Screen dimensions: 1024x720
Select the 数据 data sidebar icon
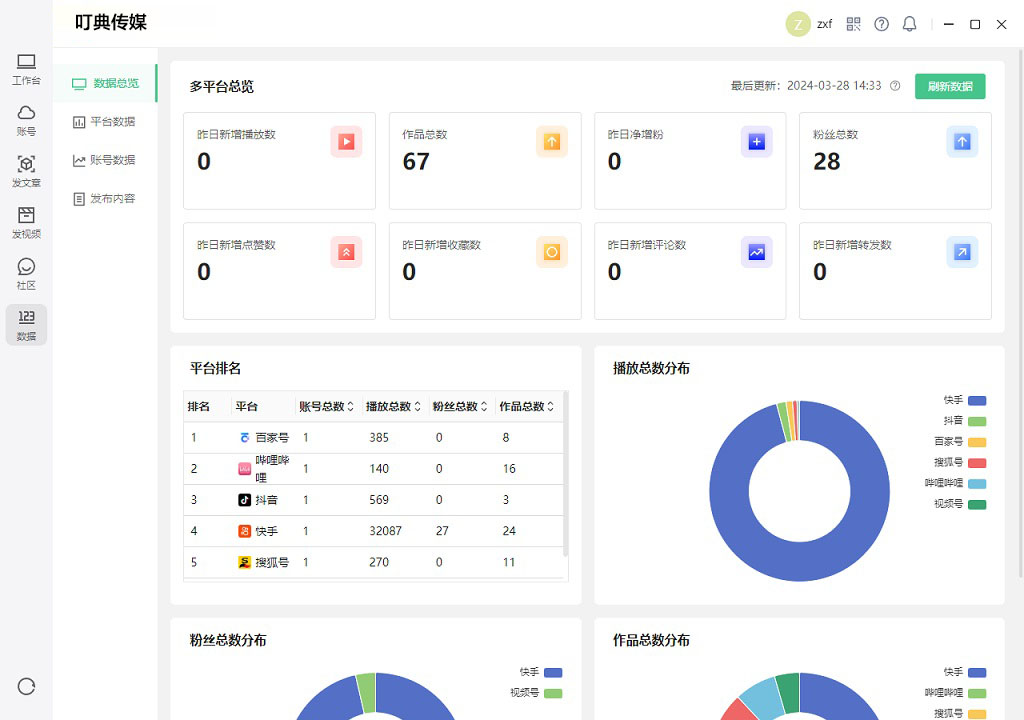[26, 325]
